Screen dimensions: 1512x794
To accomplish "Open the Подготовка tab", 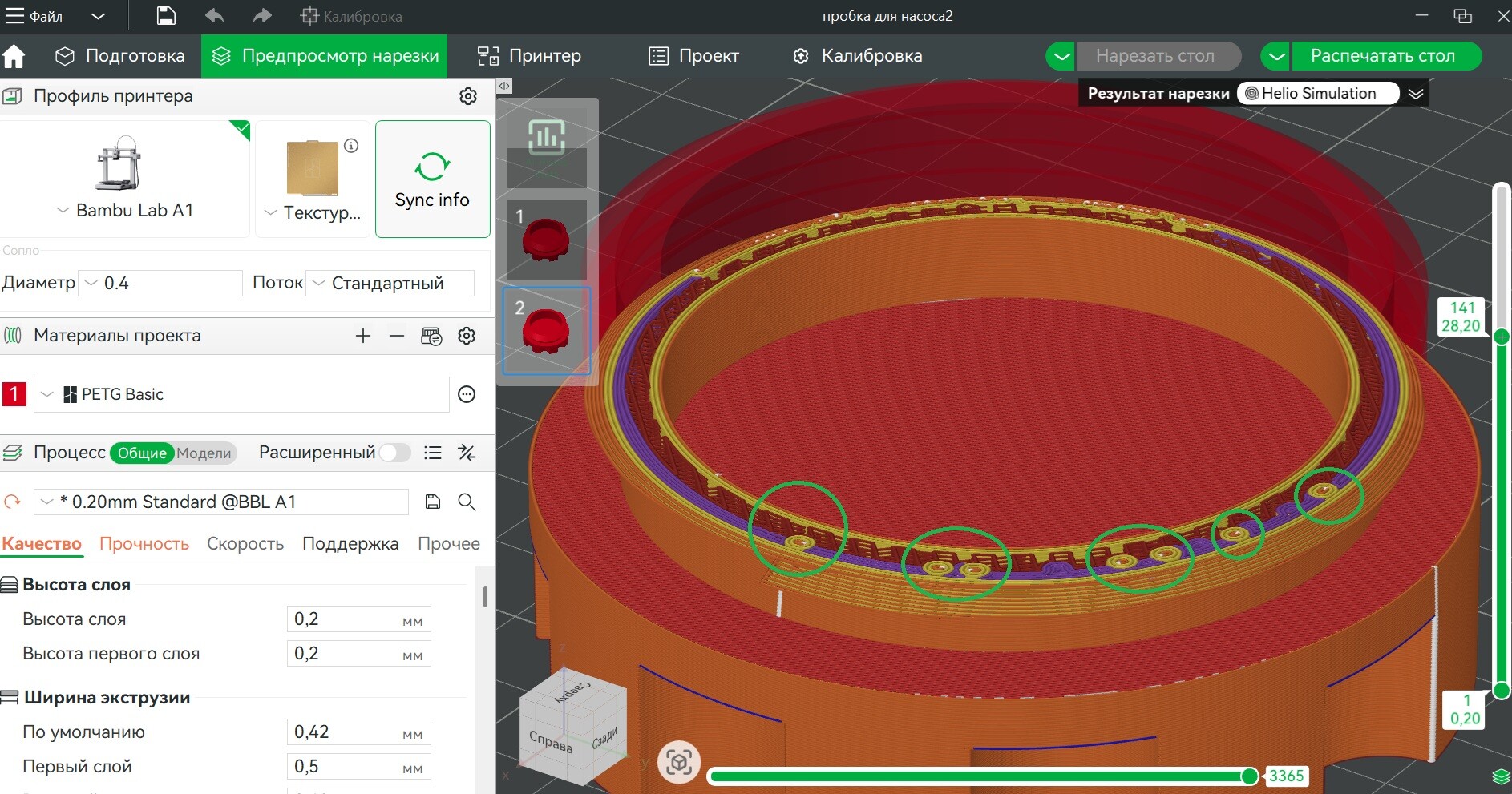I will pyautogui.click(x=120, y=56).
